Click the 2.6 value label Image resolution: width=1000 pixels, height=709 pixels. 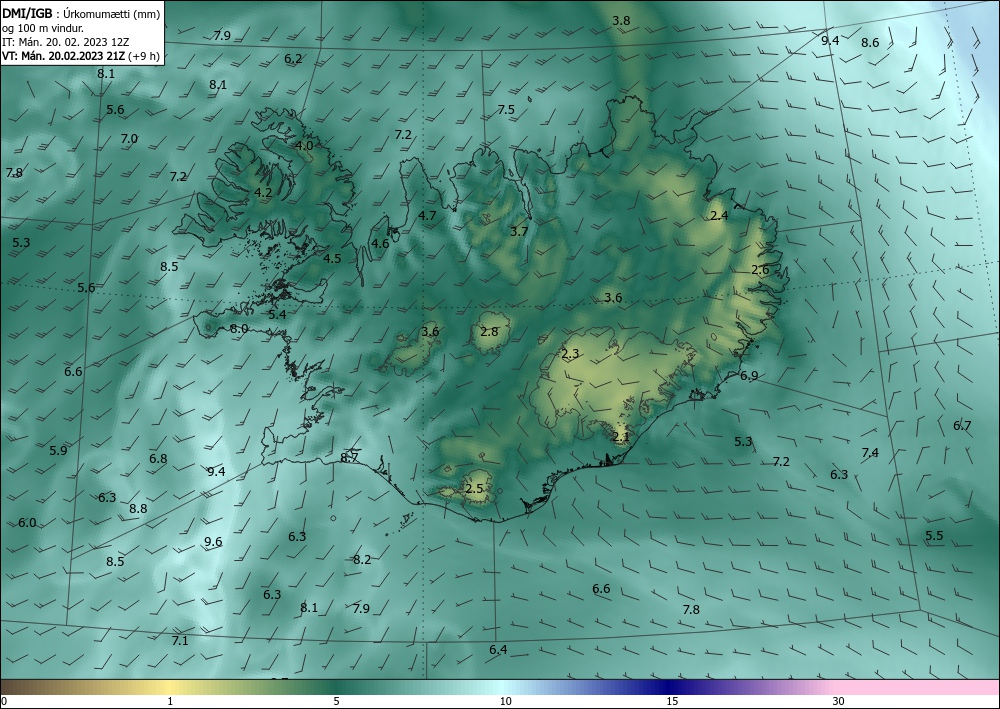pos(760,270)
